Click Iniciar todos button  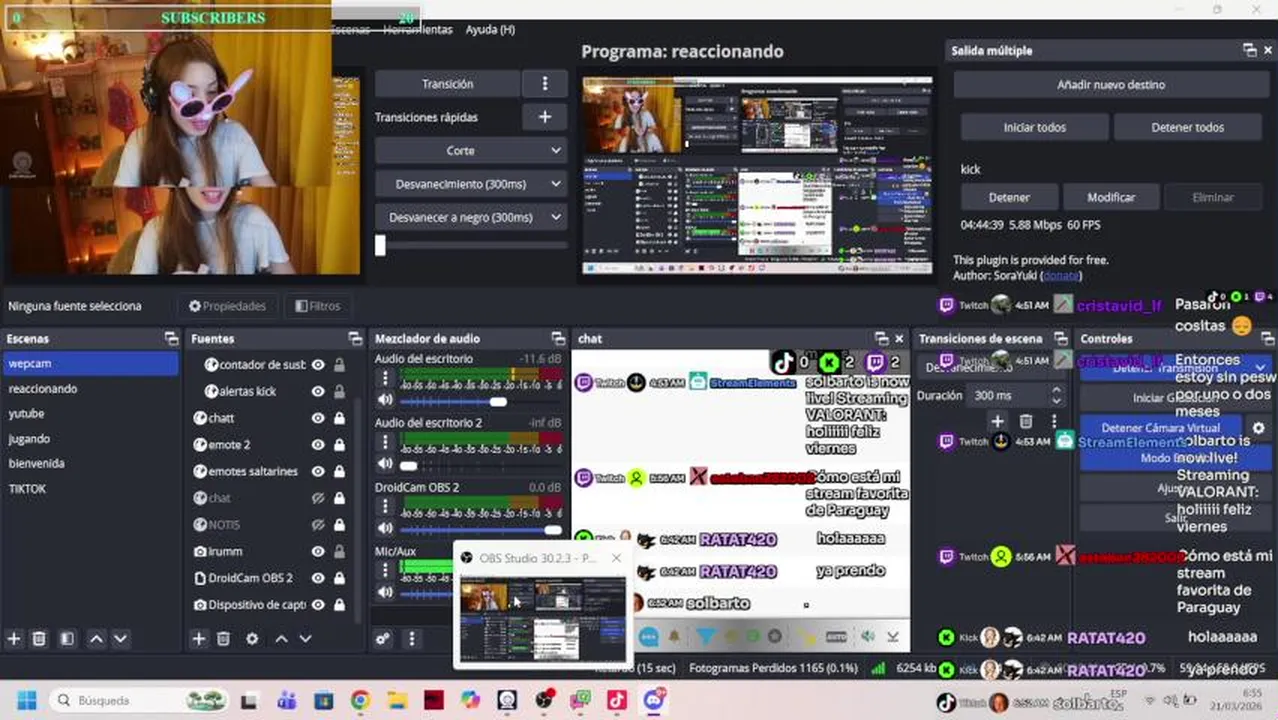pos(1035,128)
